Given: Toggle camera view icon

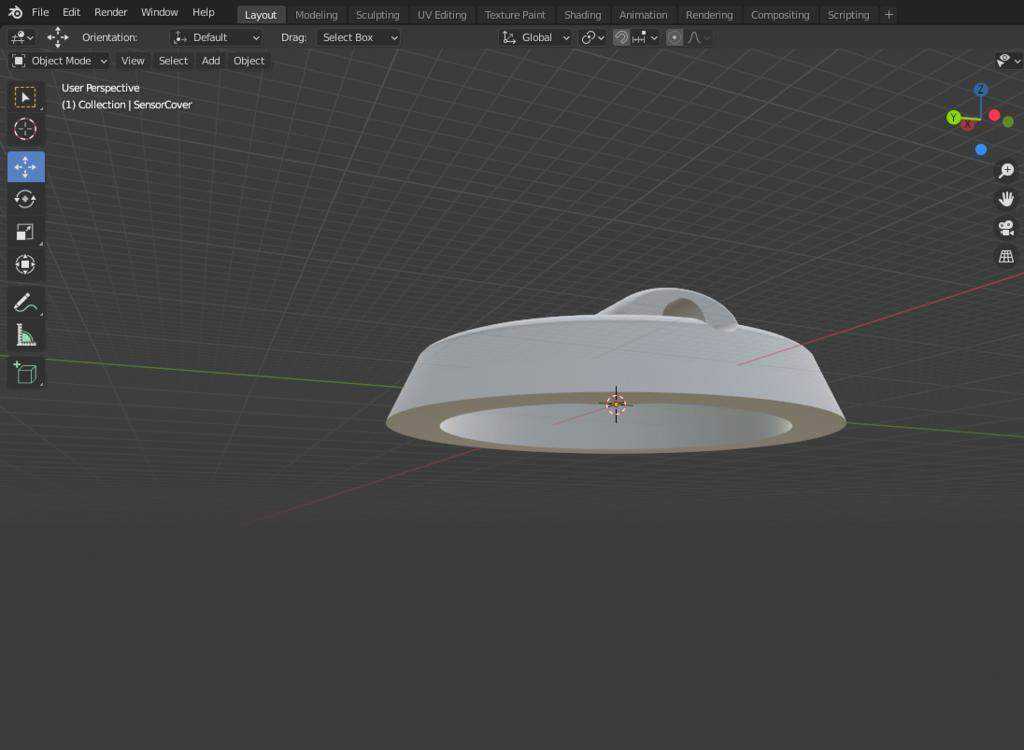Looking at the screenshot, I should point(1006,228).
